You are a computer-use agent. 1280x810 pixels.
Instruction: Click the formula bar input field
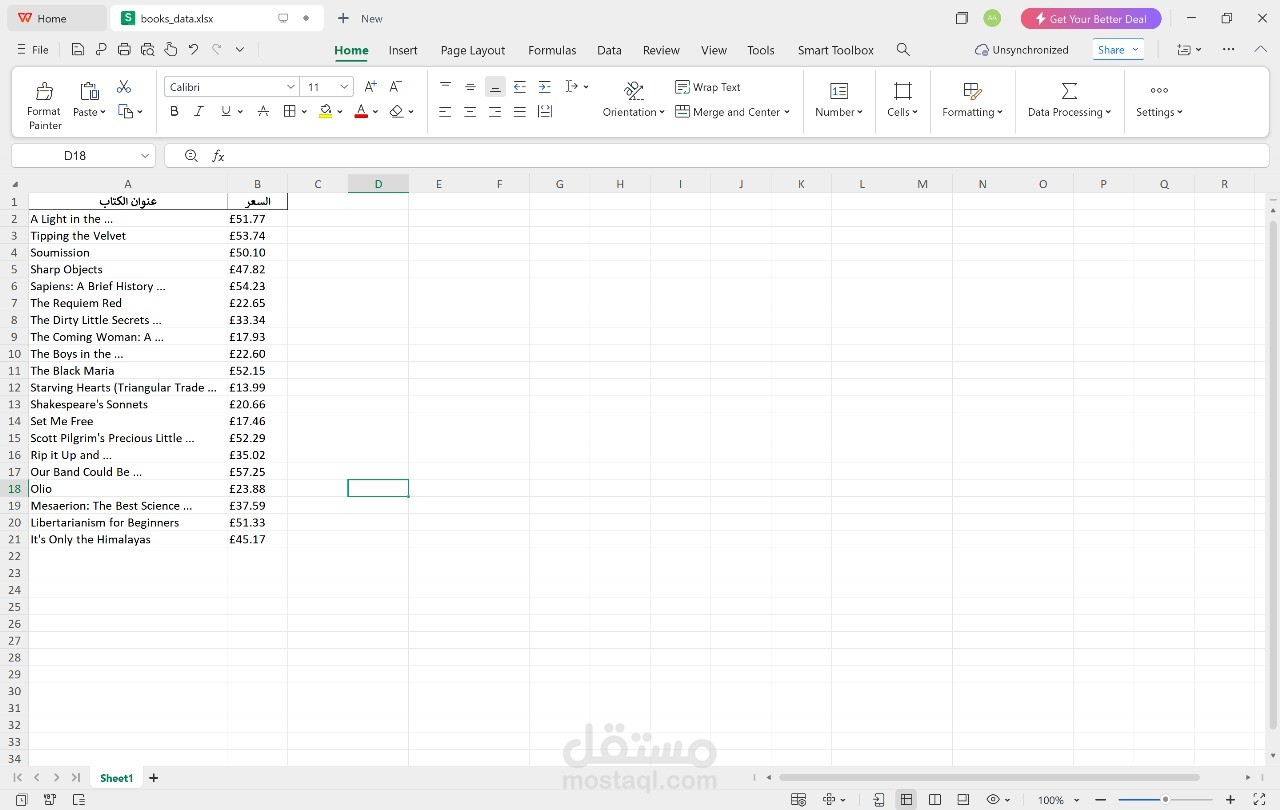point(750,156)
